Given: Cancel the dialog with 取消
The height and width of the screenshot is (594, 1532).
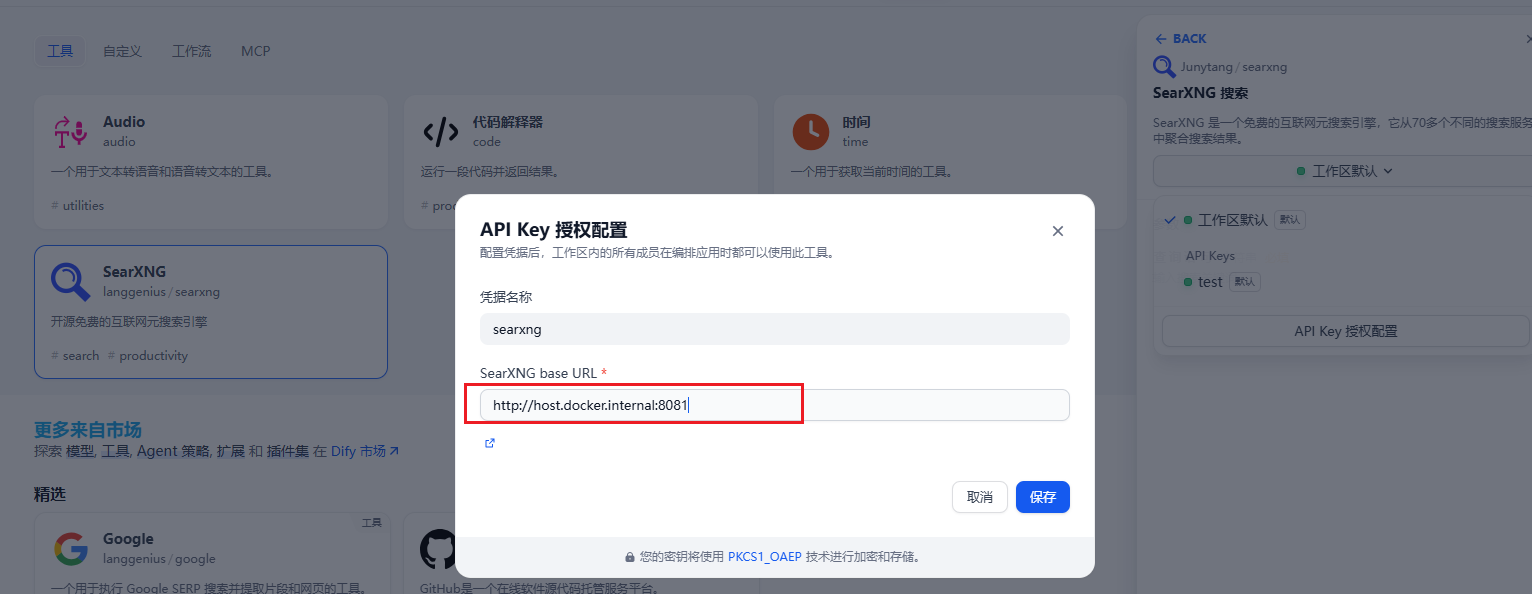Looking at the screenshot, I should point(979,497).
